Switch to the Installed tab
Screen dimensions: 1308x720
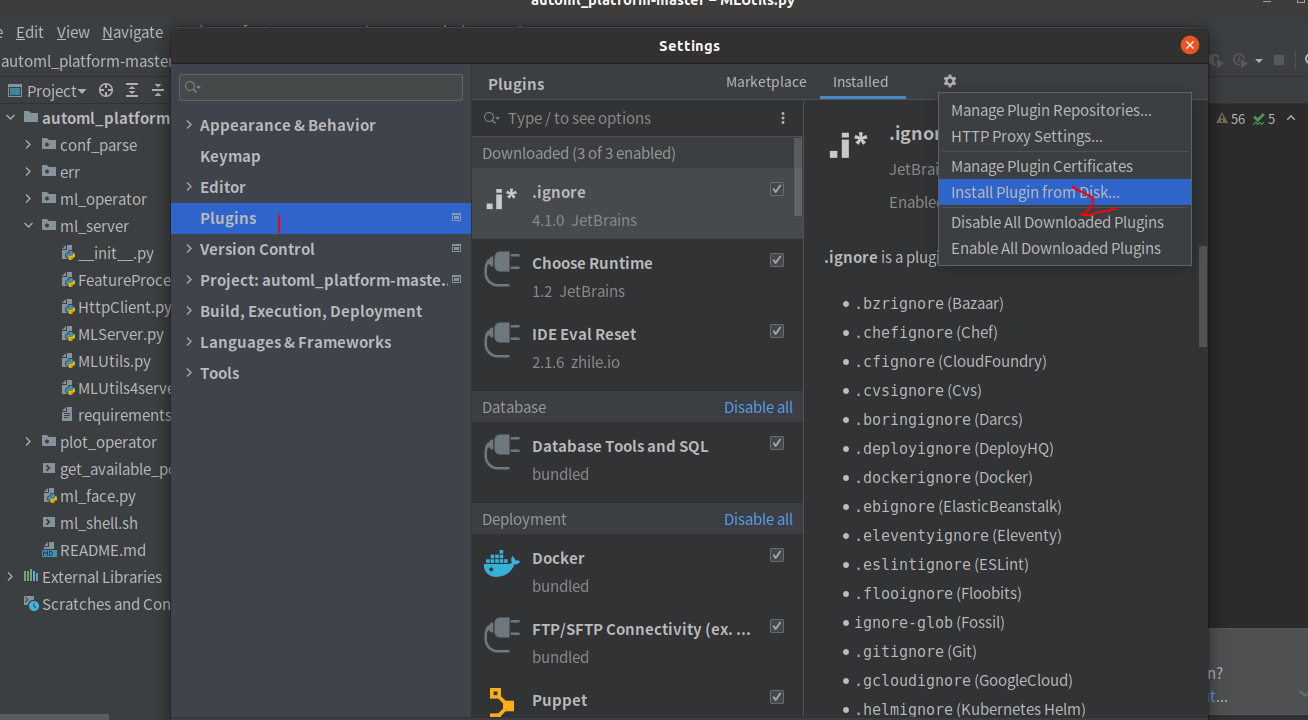(861, 82)
